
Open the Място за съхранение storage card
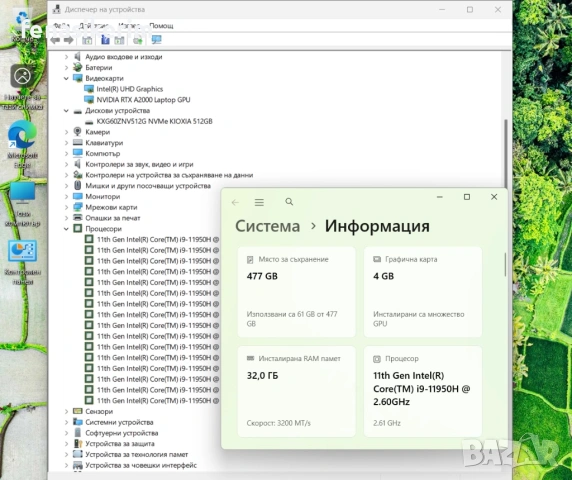tap(297, 292)
